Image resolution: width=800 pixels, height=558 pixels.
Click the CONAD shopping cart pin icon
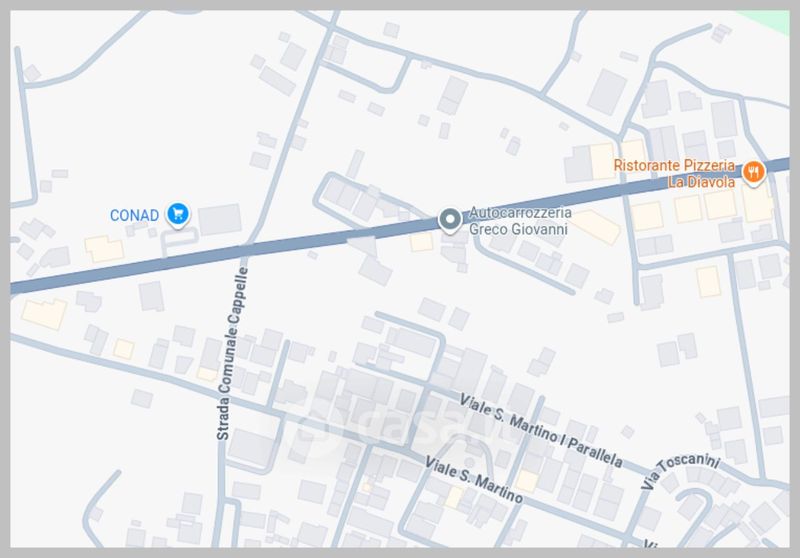pyautogui.click(x=178, y=214)
